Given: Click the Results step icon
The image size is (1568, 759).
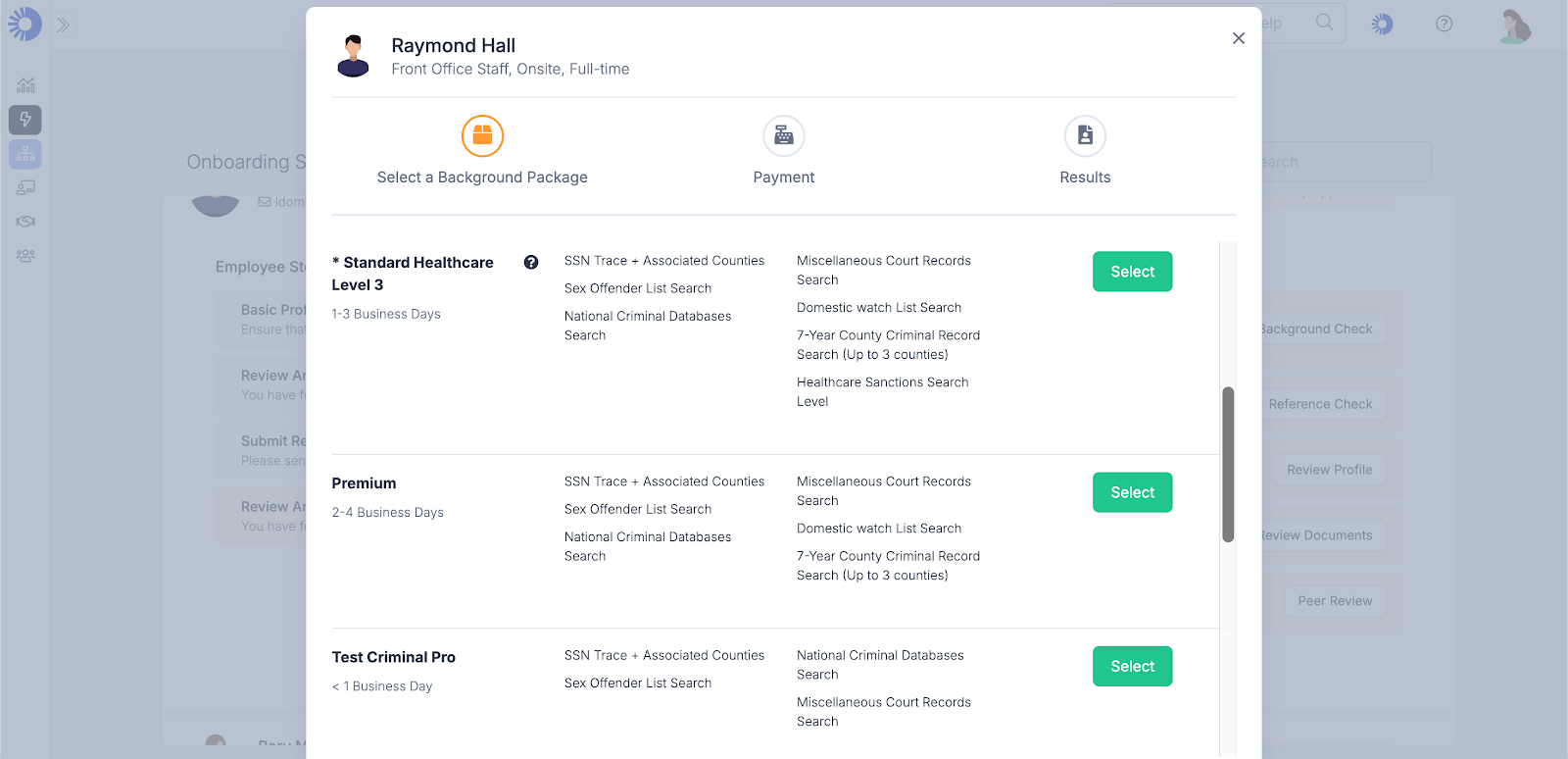Looking at the screenshot, I should [1085, 136].
